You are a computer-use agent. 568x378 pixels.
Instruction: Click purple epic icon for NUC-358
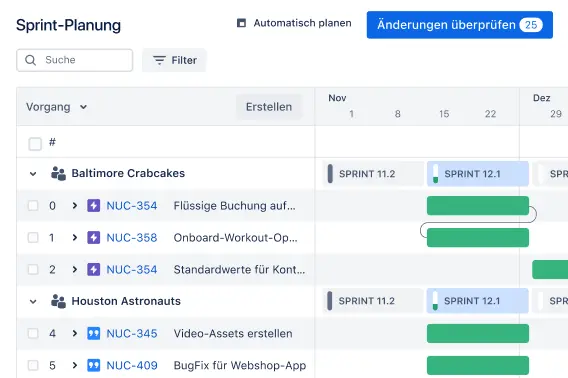93,238
